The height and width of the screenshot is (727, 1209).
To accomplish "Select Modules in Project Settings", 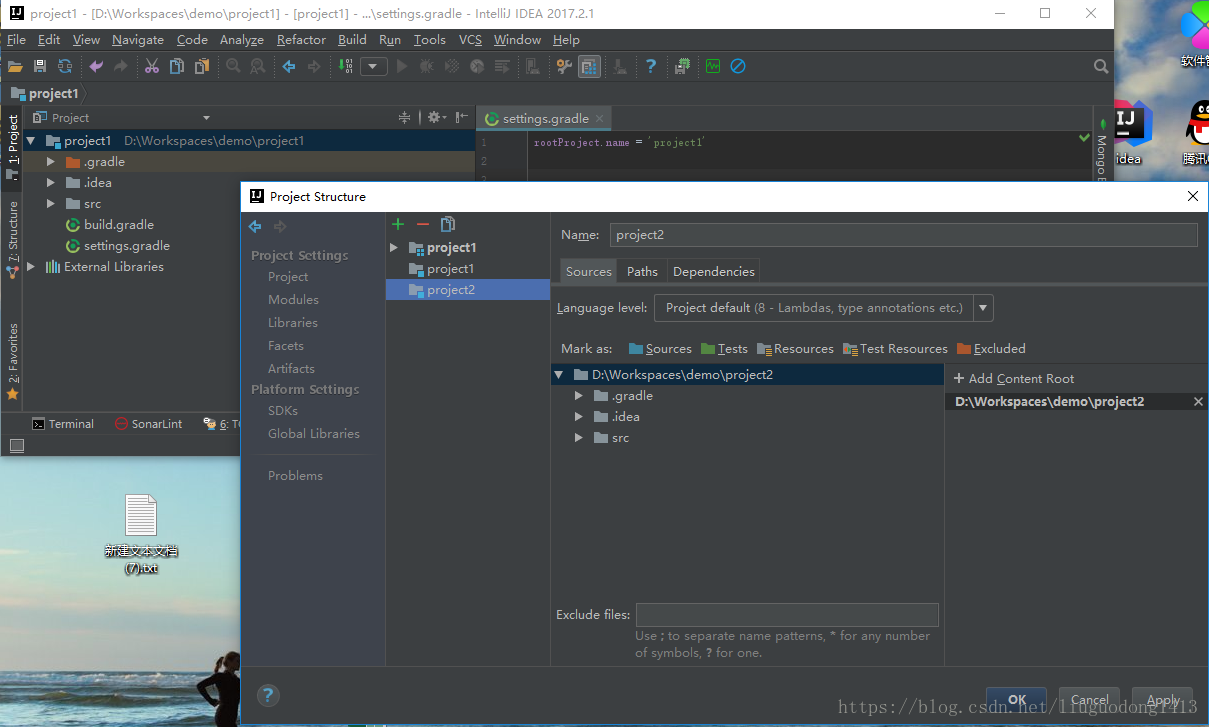I will click(293, 300).
